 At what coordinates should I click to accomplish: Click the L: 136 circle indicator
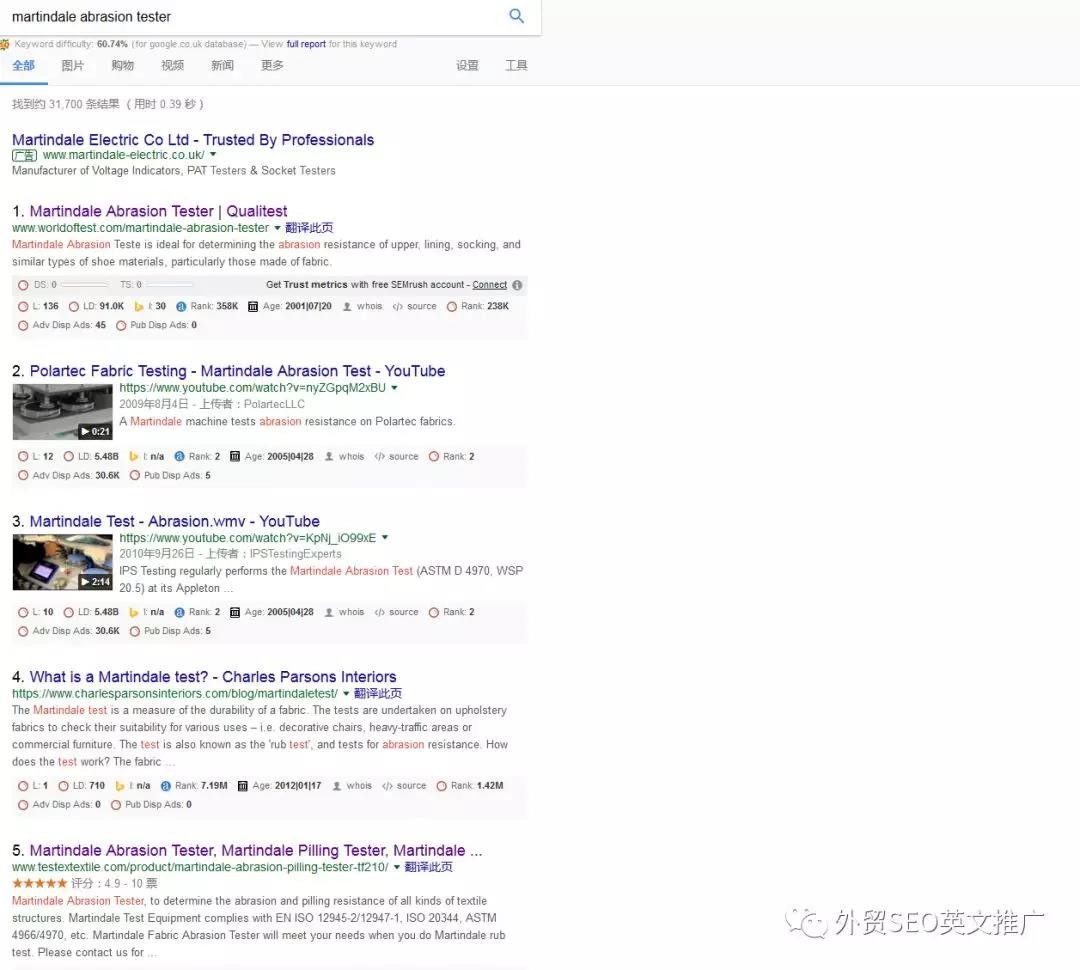(23, 307)
